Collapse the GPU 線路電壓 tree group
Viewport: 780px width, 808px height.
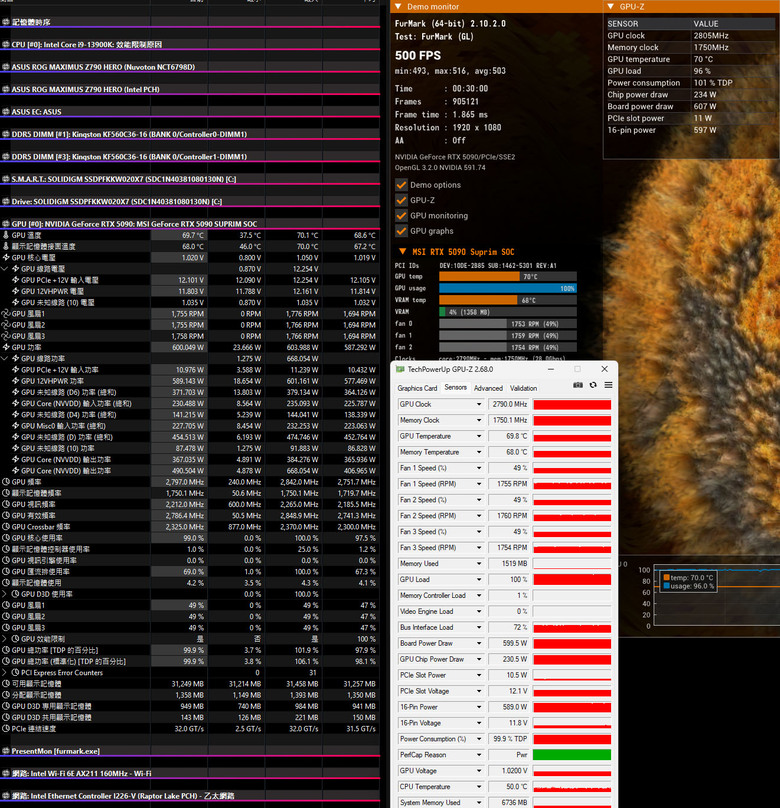coord(5,269)
